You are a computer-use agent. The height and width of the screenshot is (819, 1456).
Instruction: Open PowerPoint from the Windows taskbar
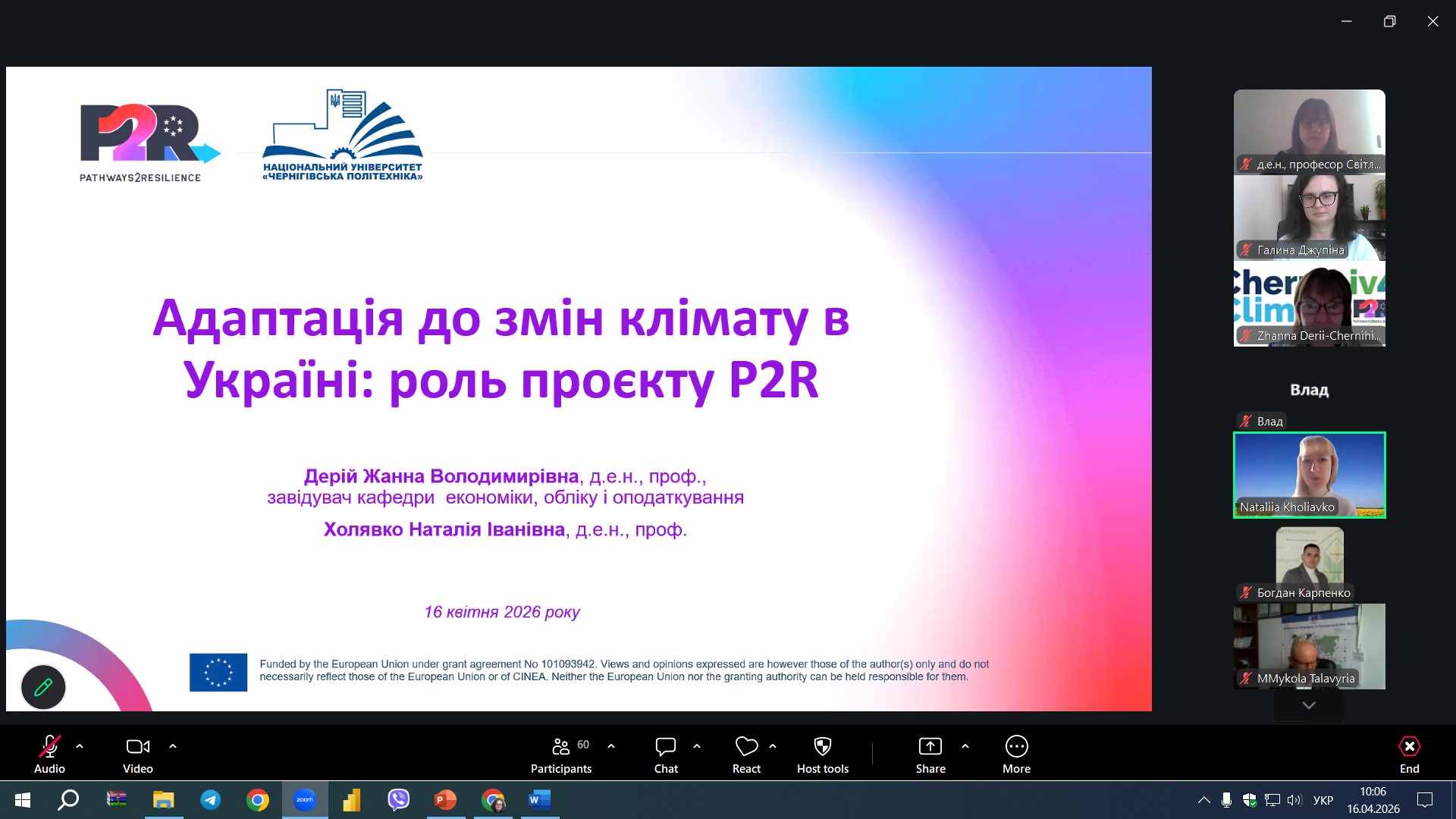445,800
